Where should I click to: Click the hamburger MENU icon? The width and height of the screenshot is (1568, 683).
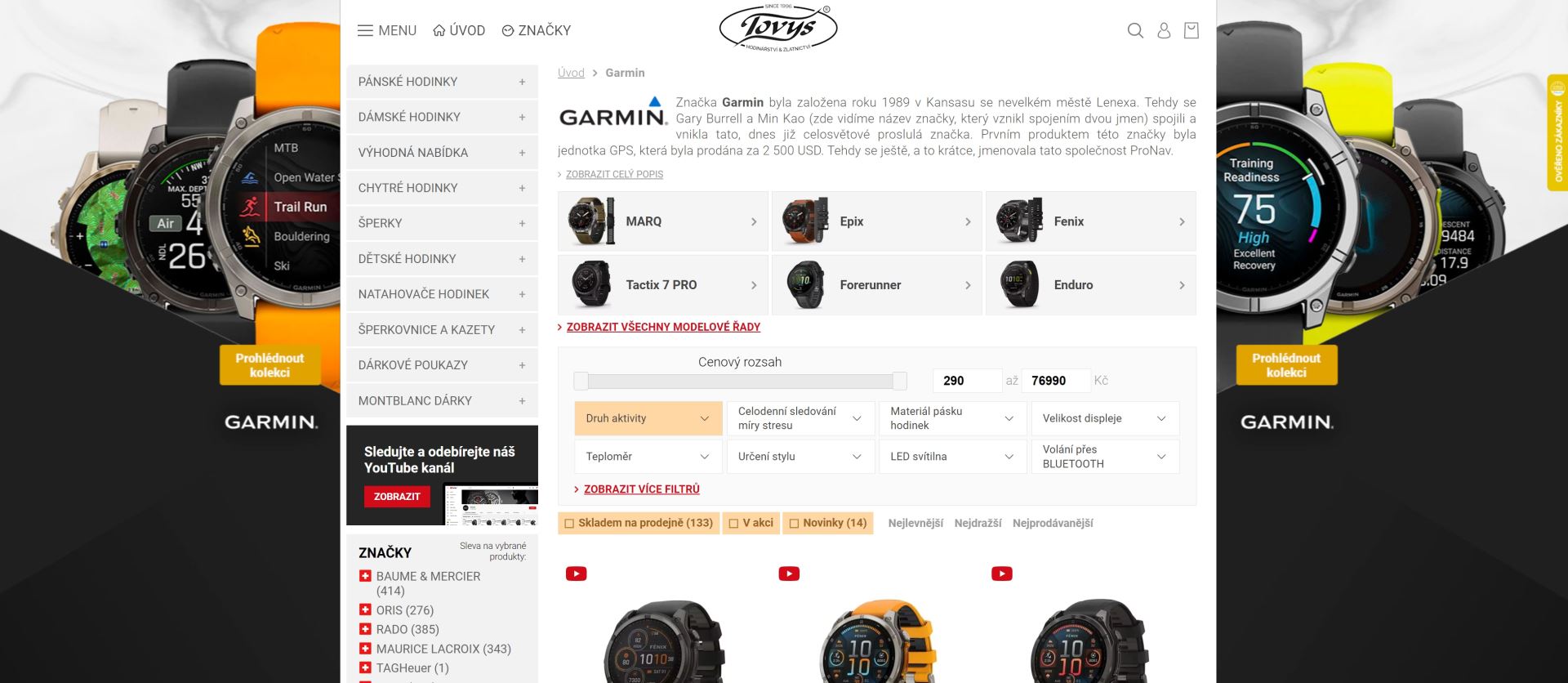click(x=365, y=31)
